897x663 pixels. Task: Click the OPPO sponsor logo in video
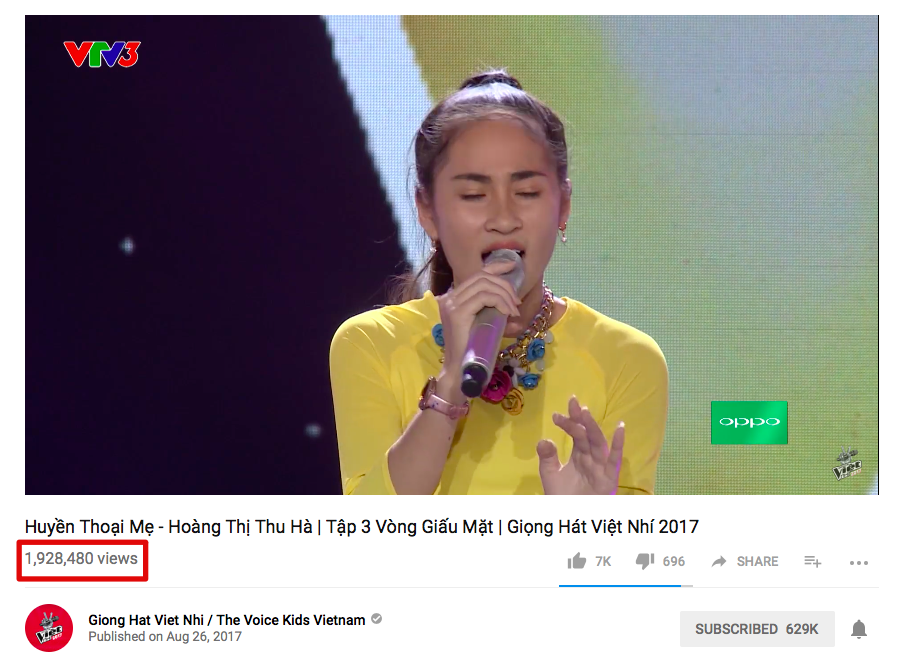749,422
